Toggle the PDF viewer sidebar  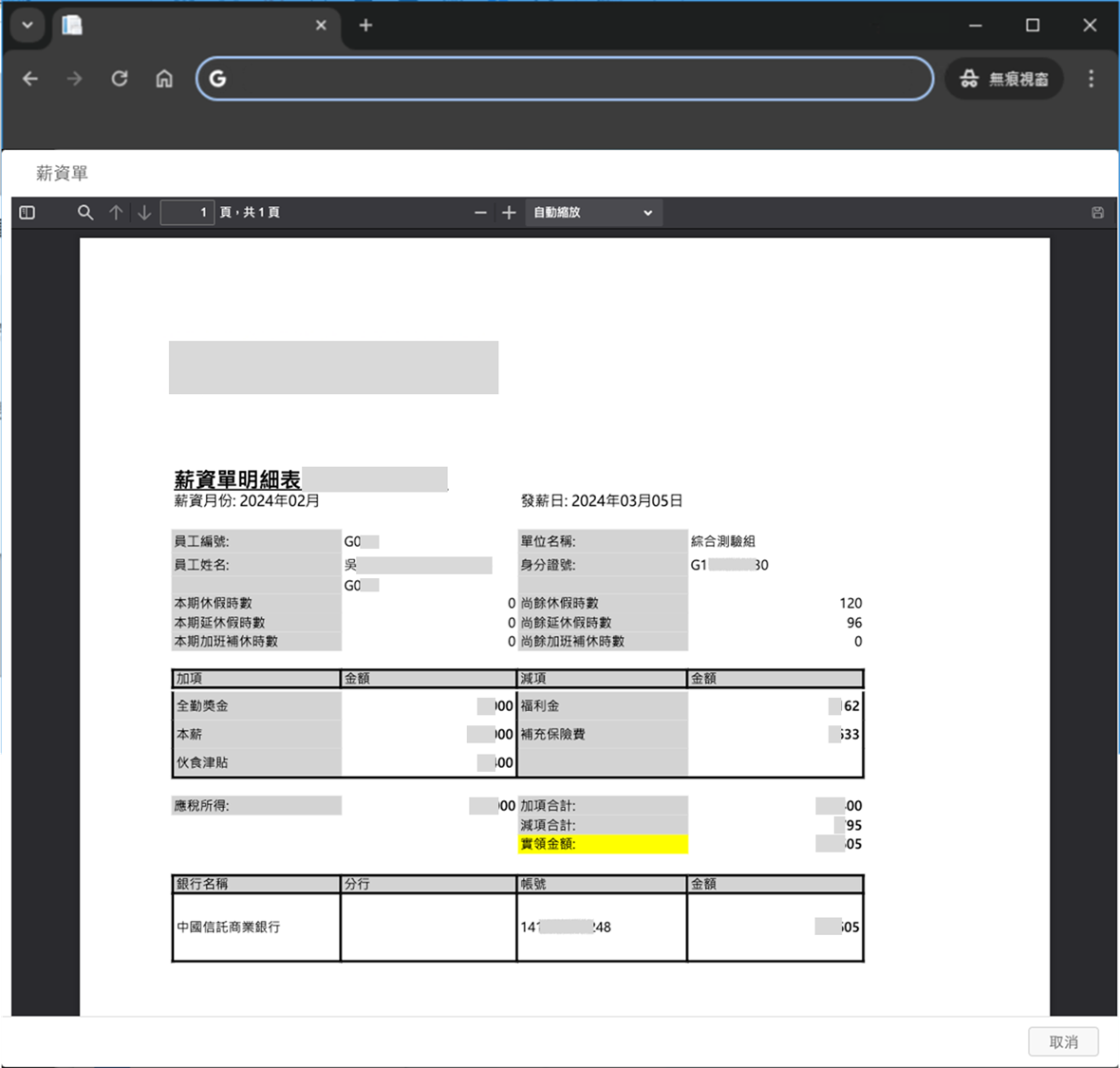point(28,213)
